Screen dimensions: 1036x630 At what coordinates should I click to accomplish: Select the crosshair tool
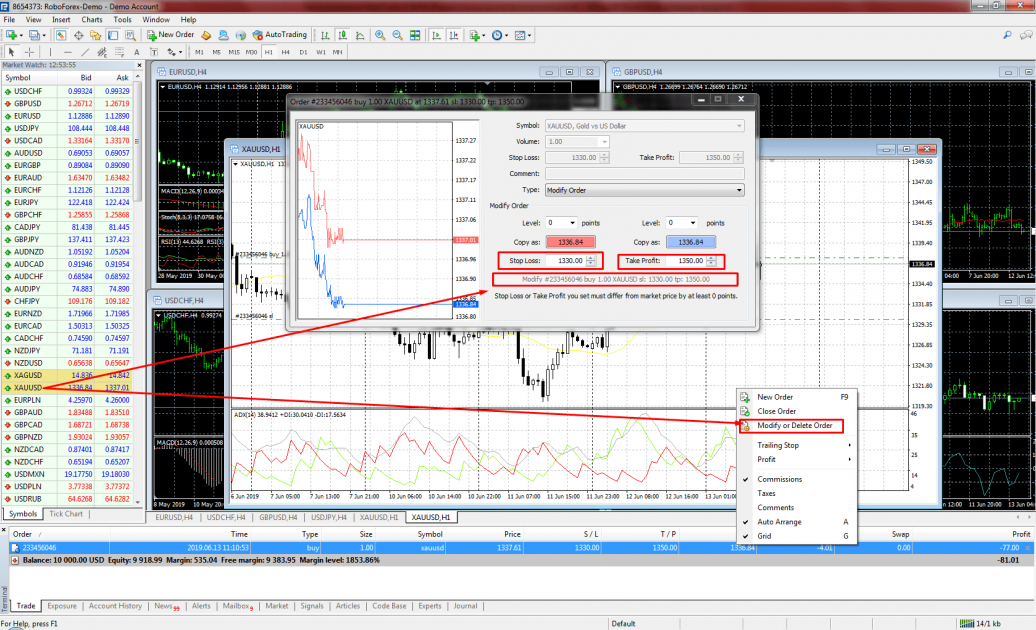coord(29,52)
